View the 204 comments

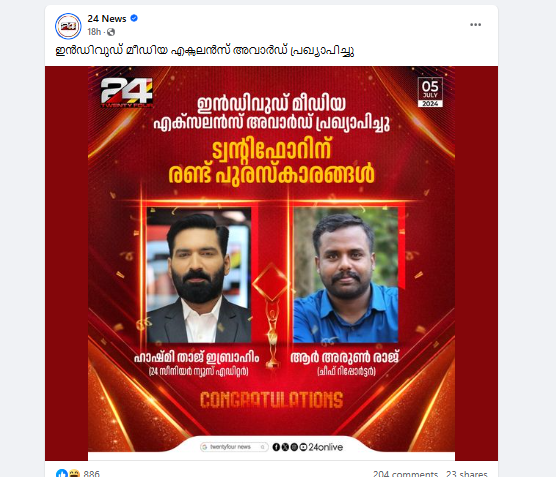pos(405,473)
